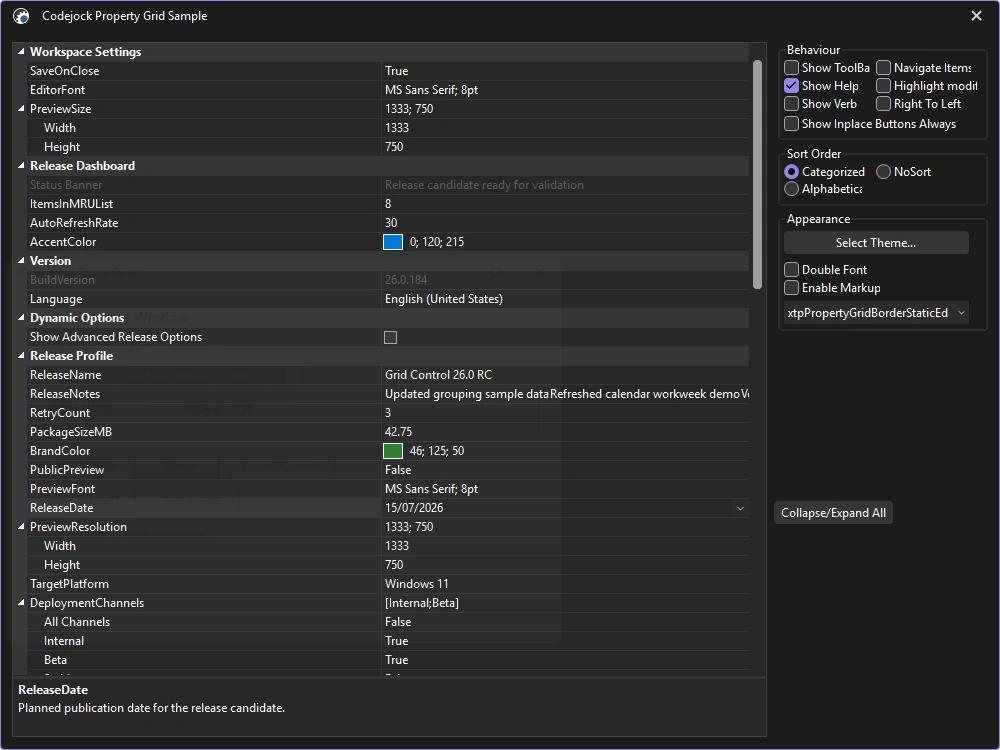
Task: Select the EditorFont property row
Action: click(x=388, y=90)
